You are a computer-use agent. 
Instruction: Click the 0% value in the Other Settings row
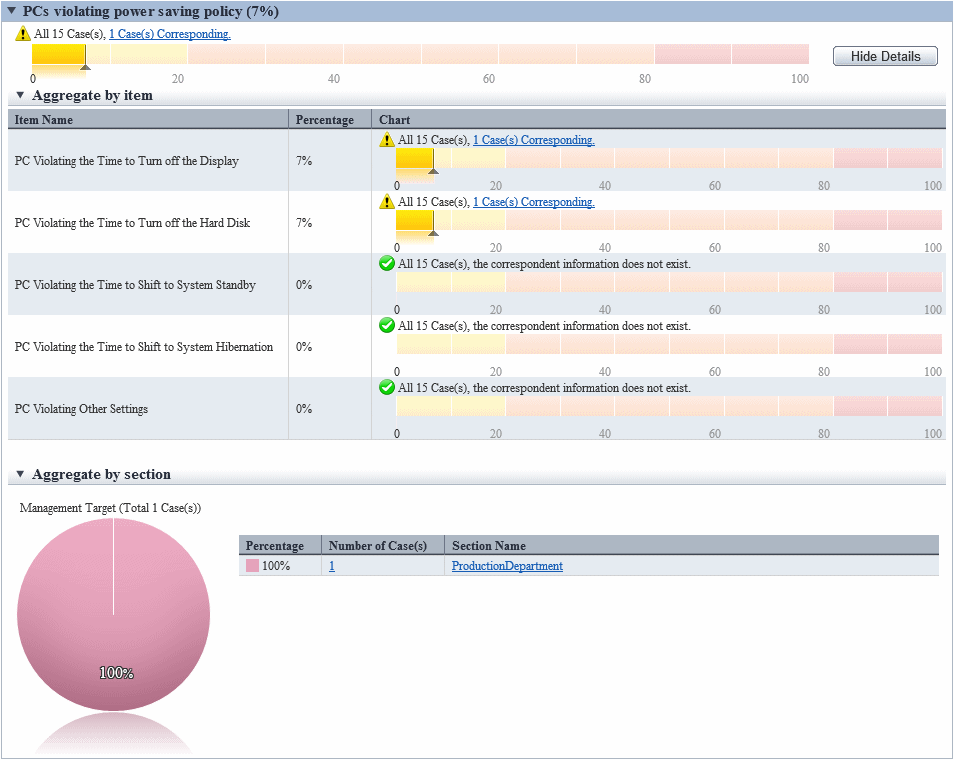(304, 409)
